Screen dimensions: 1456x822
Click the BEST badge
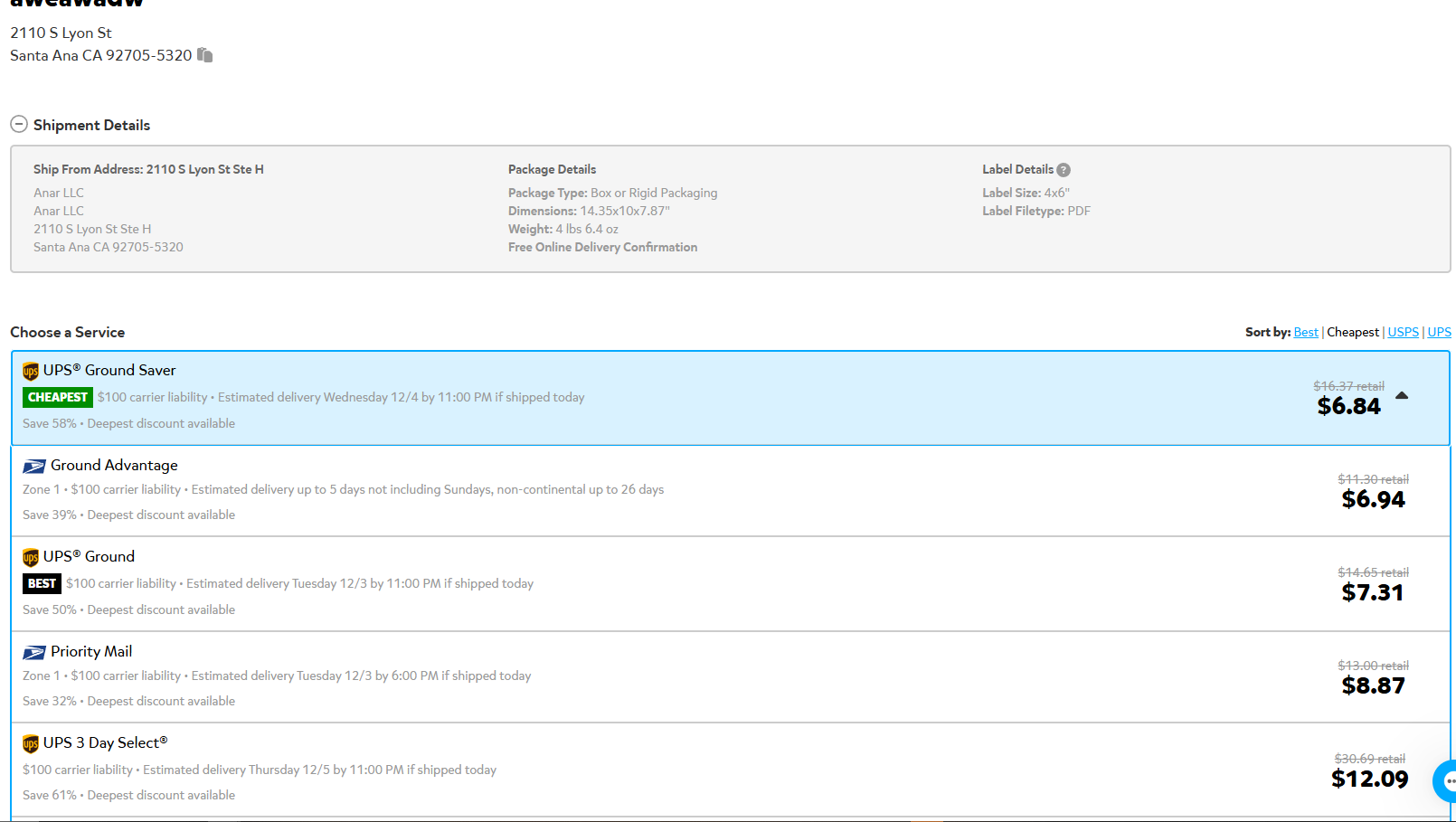pos(42,583)
